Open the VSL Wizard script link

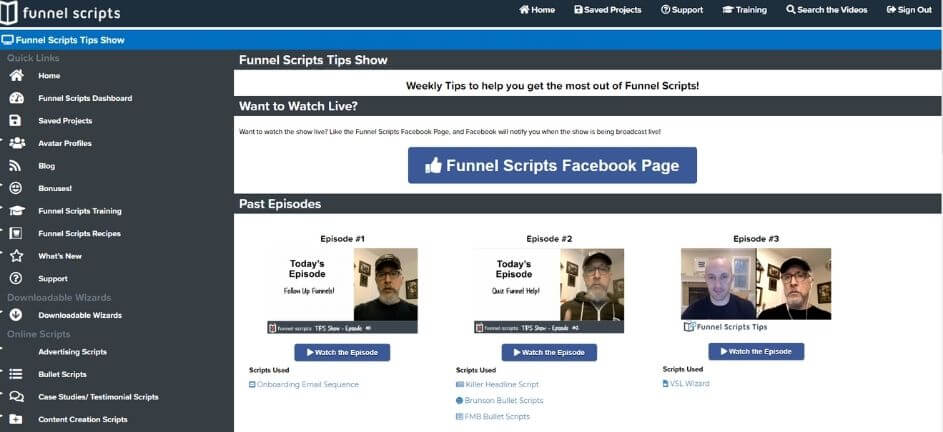point(686,383)
